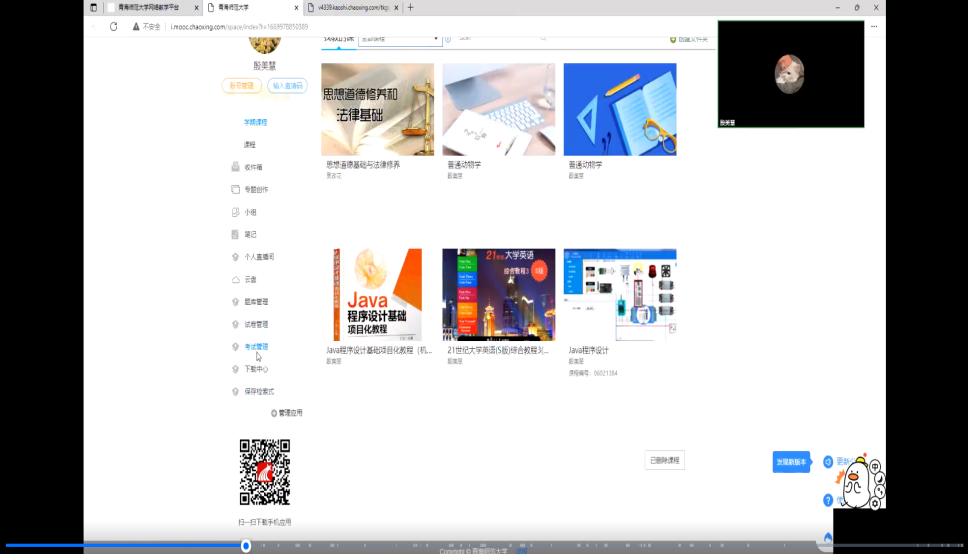Viewport: 968px width, 554px height.
Task: Click the QR code for mobile app download
Action: click(265, 472)
